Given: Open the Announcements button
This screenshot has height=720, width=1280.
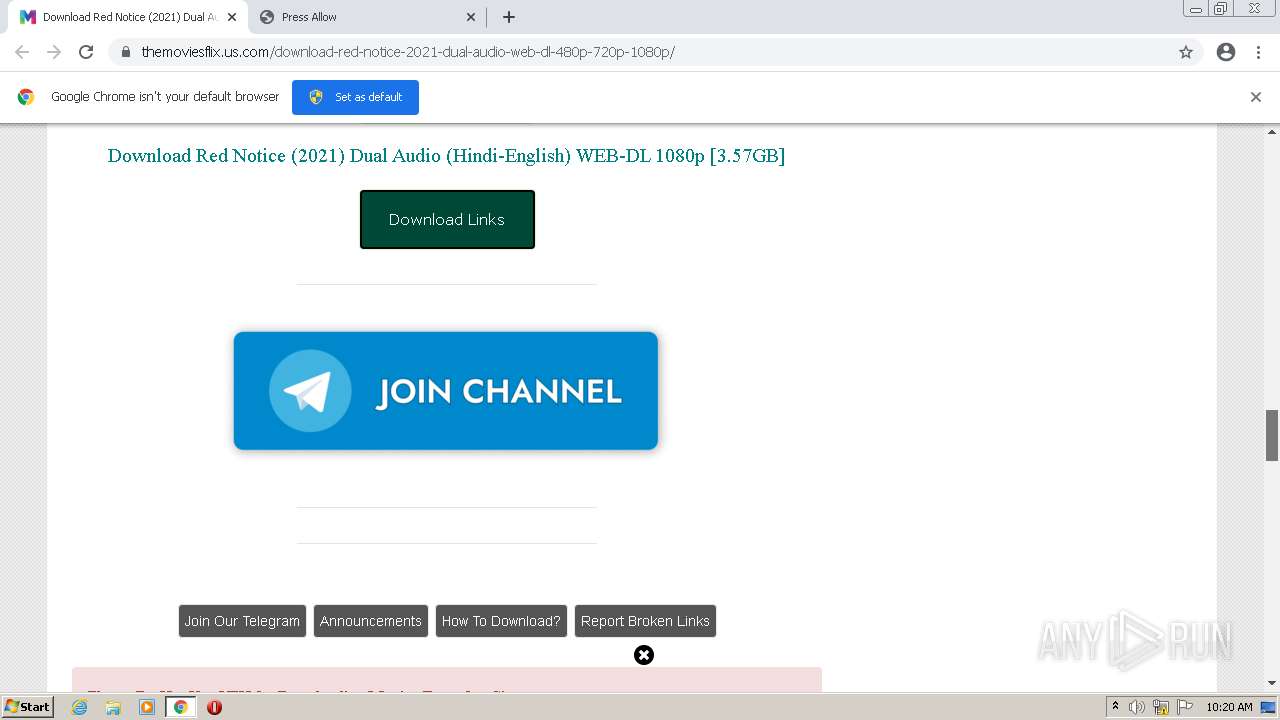Looking at the screenshot, I should pos(371,621).
